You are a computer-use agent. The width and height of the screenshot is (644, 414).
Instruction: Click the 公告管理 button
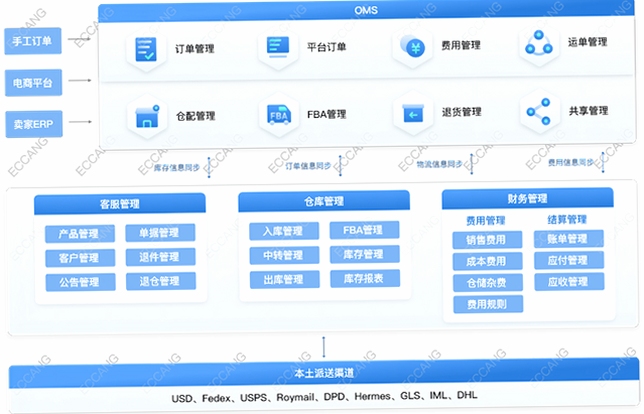point(80,282)
